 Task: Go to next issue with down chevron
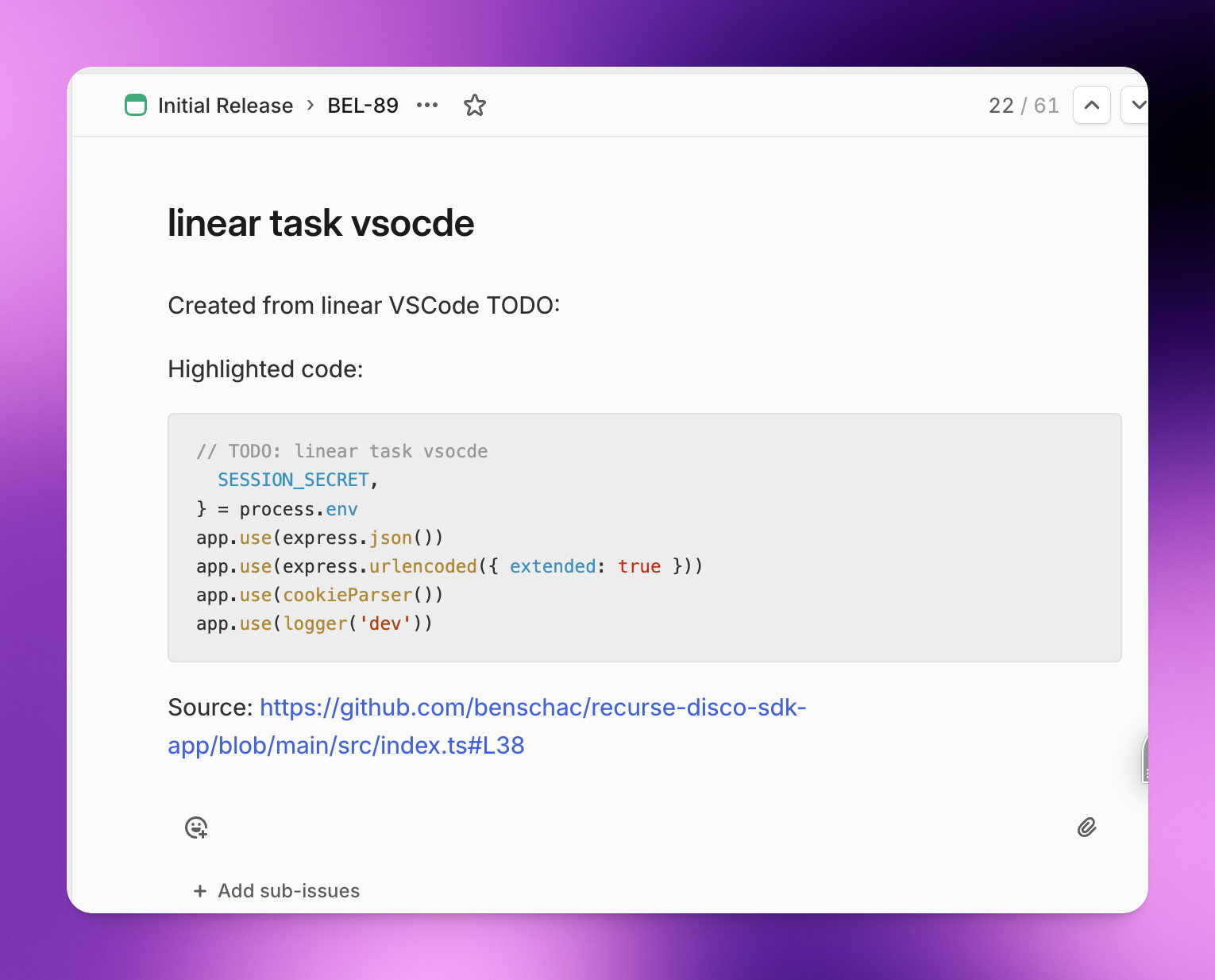click(x=1136, y=105)
